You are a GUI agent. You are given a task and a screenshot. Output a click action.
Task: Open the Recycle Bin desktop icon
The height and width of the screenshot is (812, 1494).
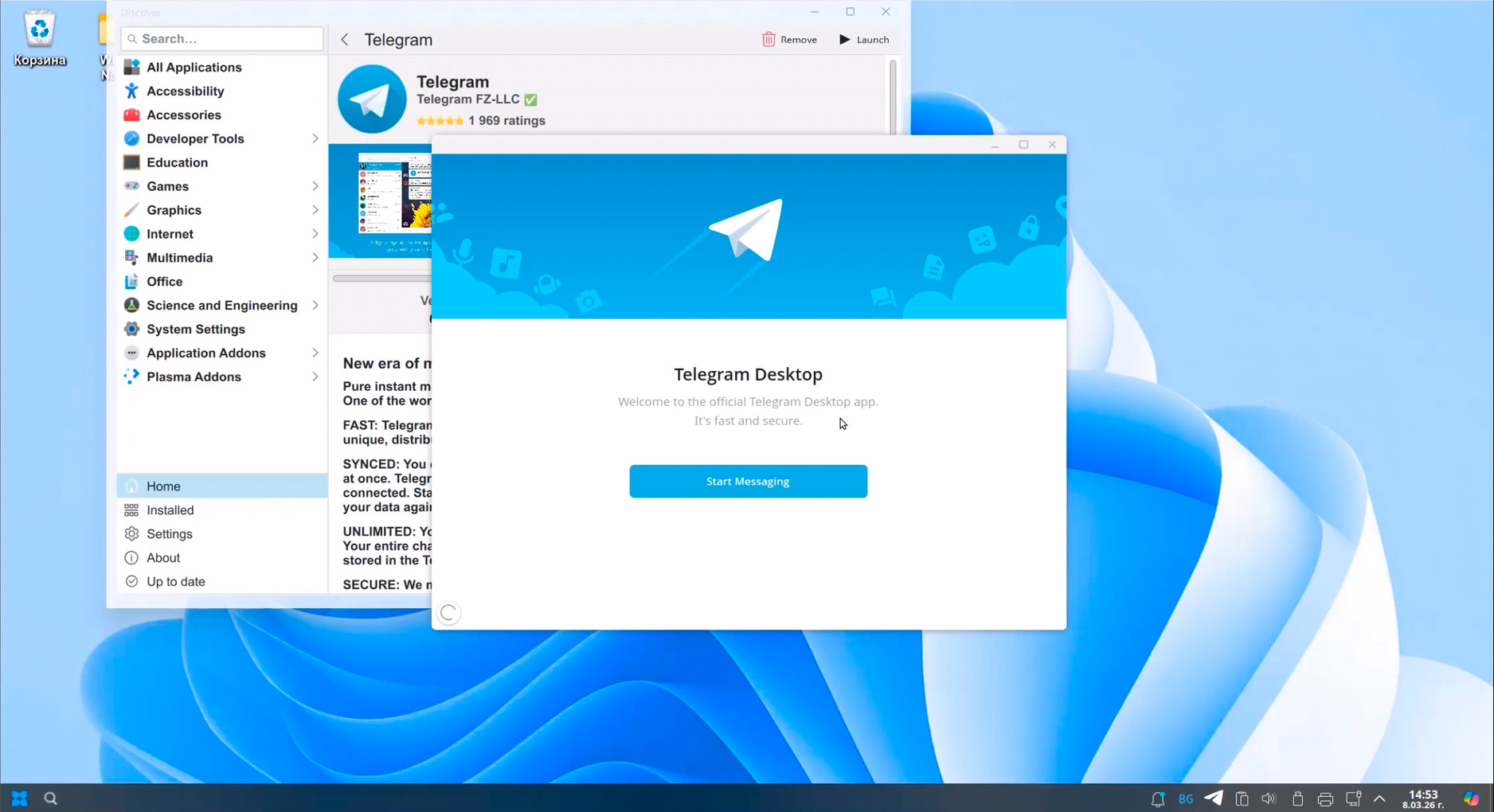pyautogui.click(x=39, y=37)
